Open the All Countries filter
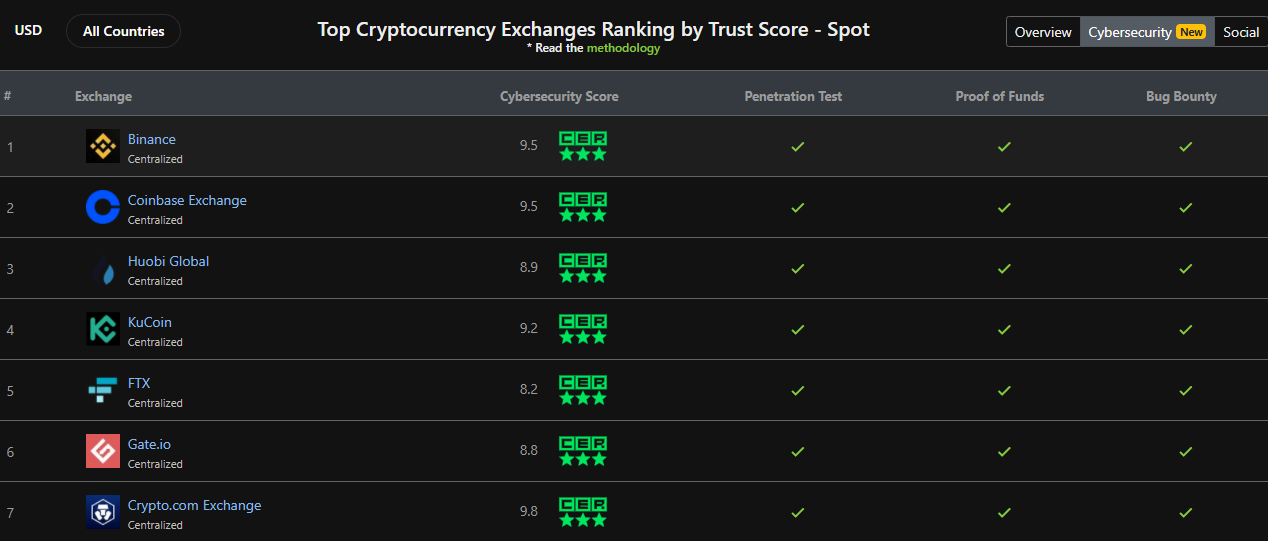The width and height of the screenshot is (1268, 541). pos(123,31)
